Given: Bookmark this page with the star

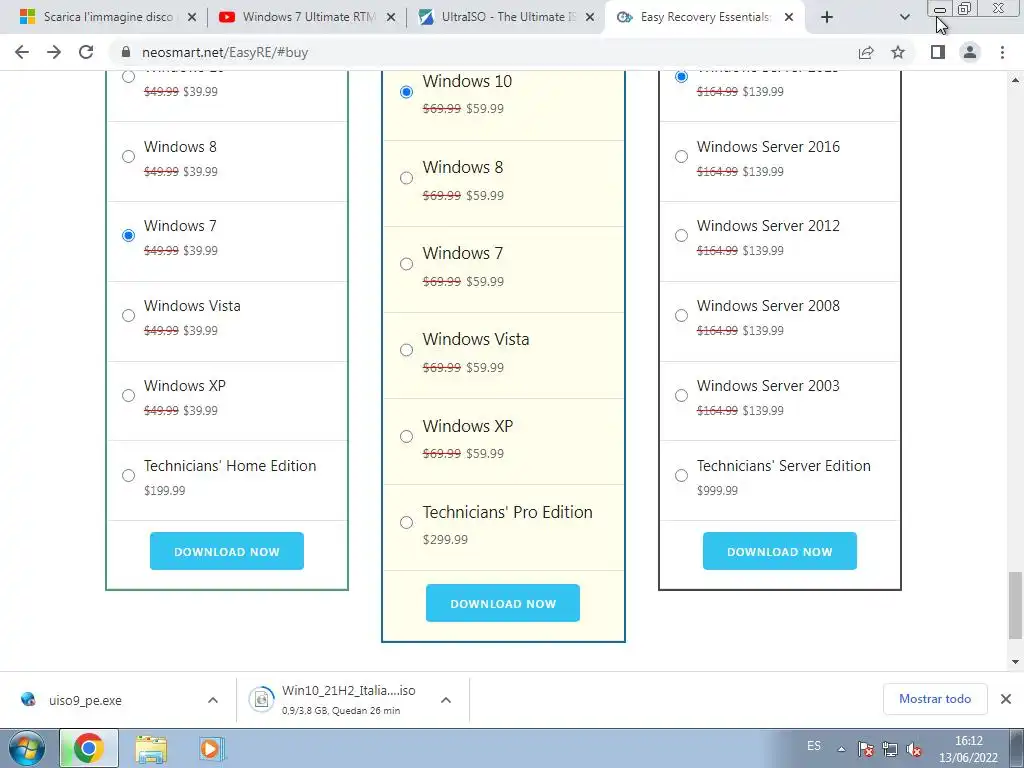Looking at the screenshot, I should (x=899, y=52).
